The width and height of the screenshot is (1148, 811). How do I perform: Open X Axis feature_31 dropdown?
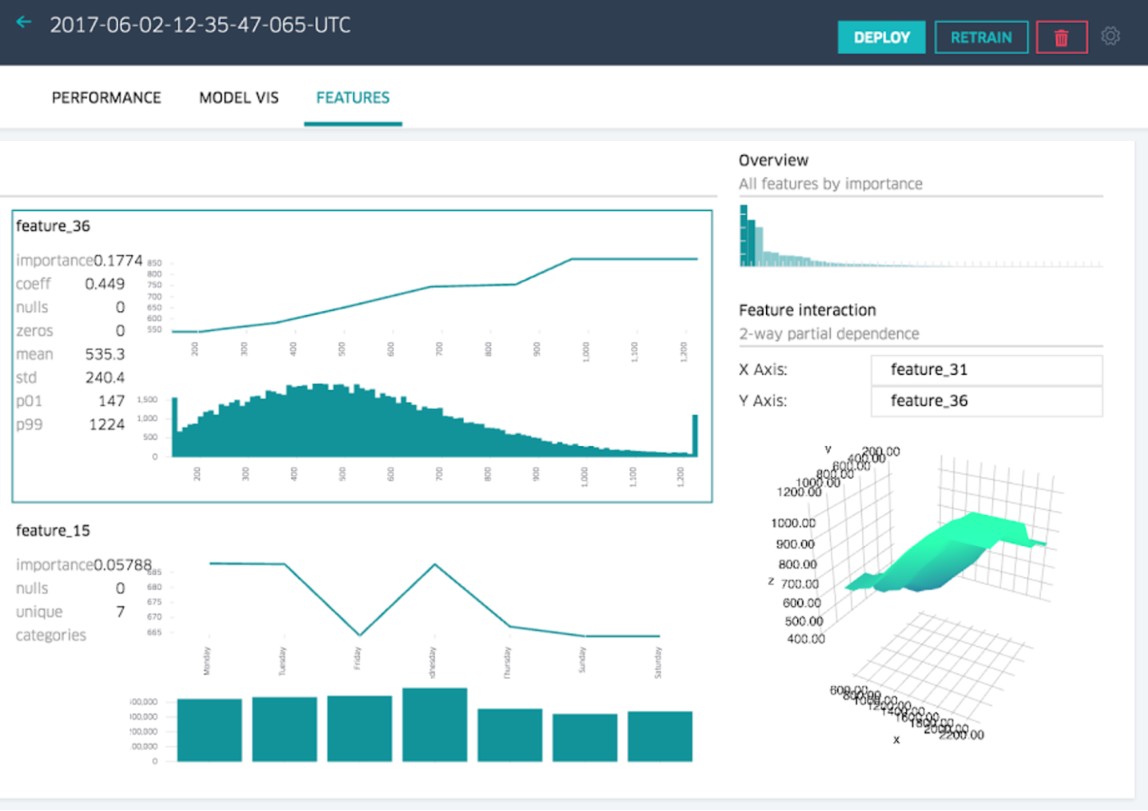[986, 370]
